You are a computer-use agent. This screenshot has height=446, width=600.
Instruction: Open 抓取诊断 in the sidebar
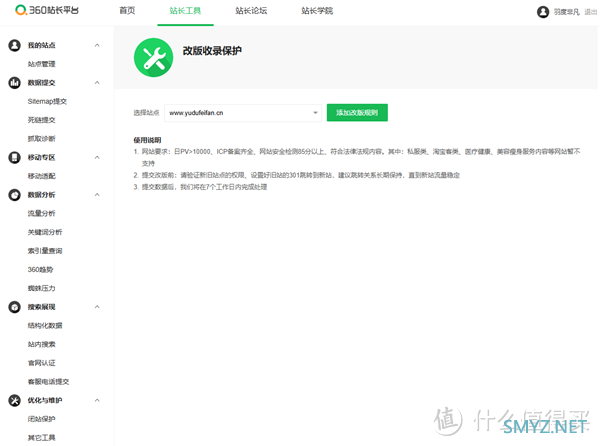tap(41, 138)
